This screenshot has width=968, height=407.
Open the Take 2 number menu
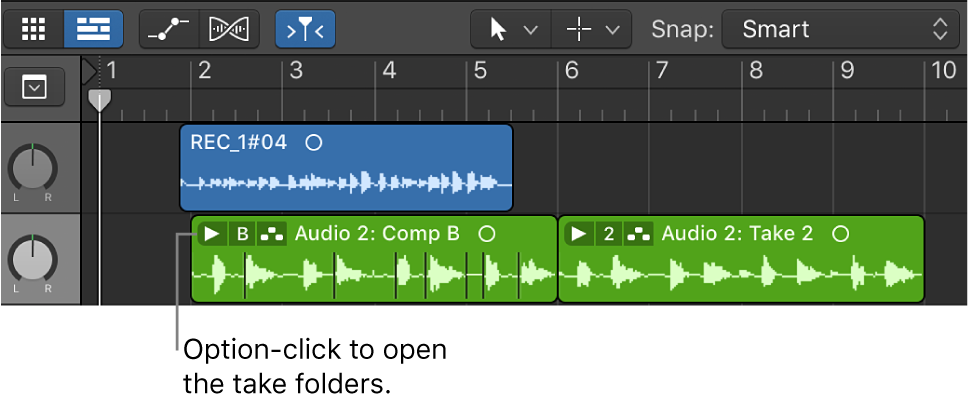(609, 234)
